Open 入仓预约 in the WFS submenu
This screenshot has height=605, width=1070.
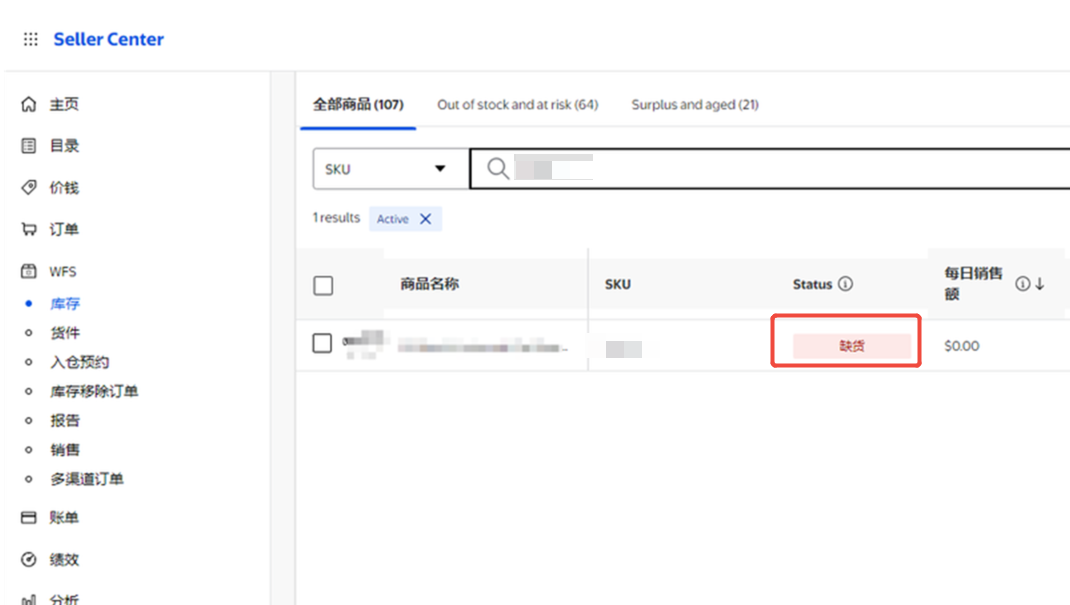coord(80,362)
